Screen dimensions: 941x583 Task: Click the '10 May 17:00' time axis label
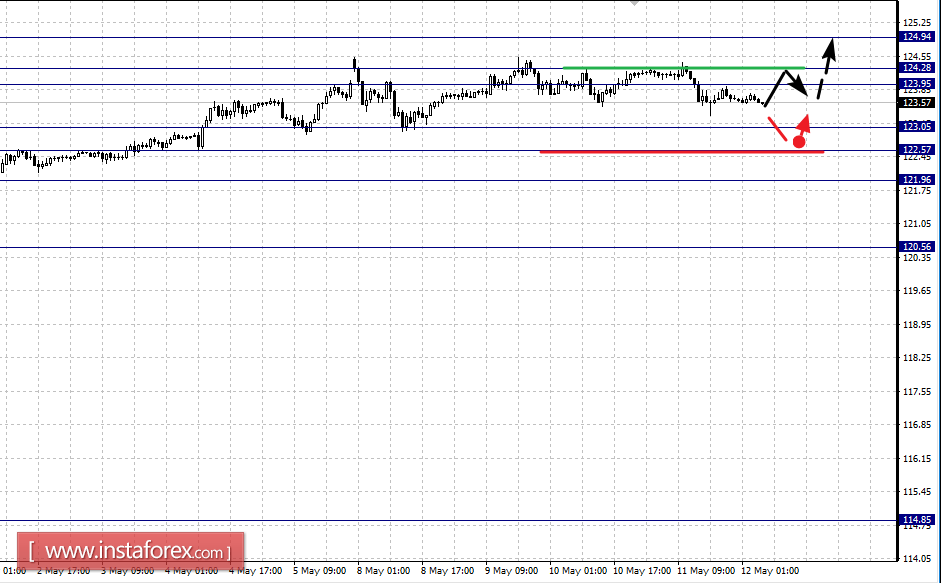(642, 571)
